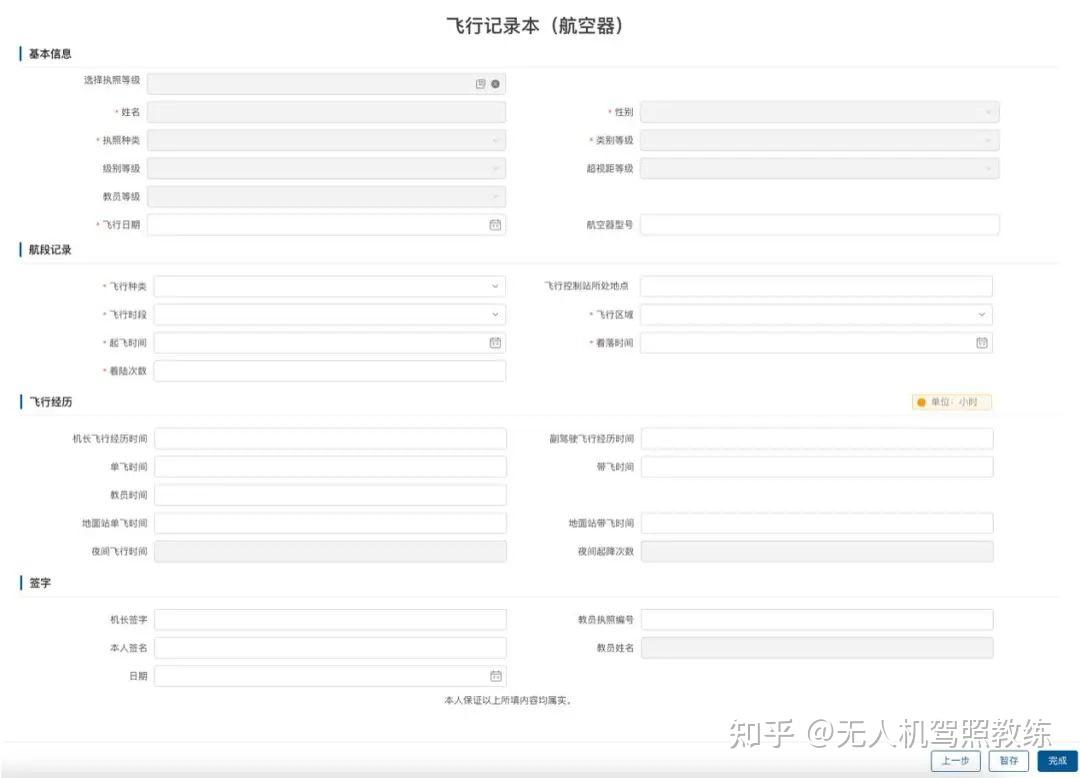The width and height of the screenshot is (1080, 778).
Task: Open the 性别 dropdown
Action: click(989, 111)
